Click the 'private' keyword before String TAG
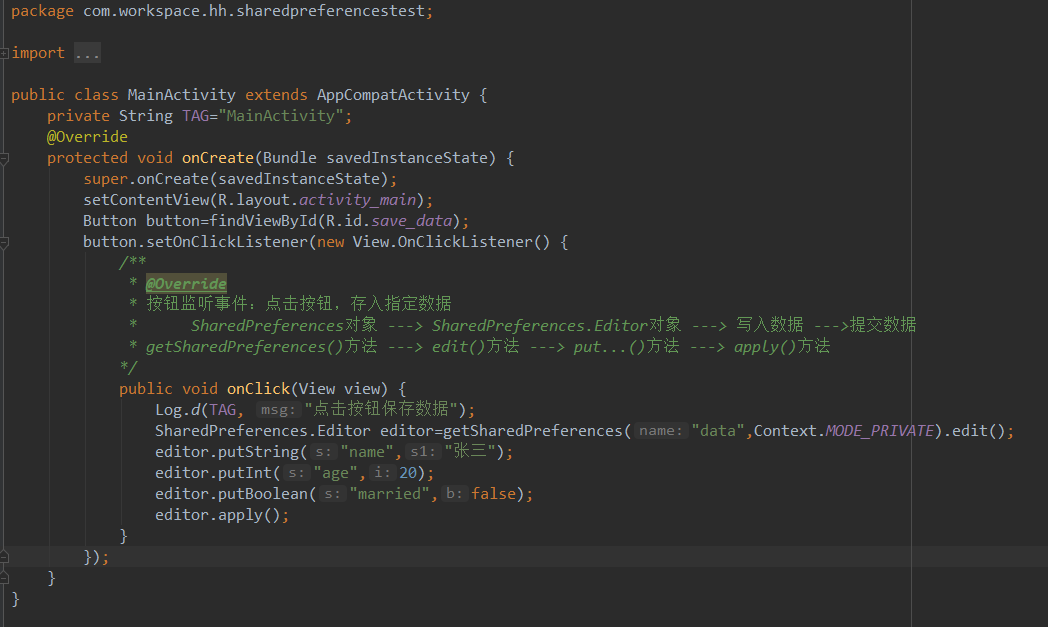This screenshot has height=627, width=1048. tap(78, 116)
